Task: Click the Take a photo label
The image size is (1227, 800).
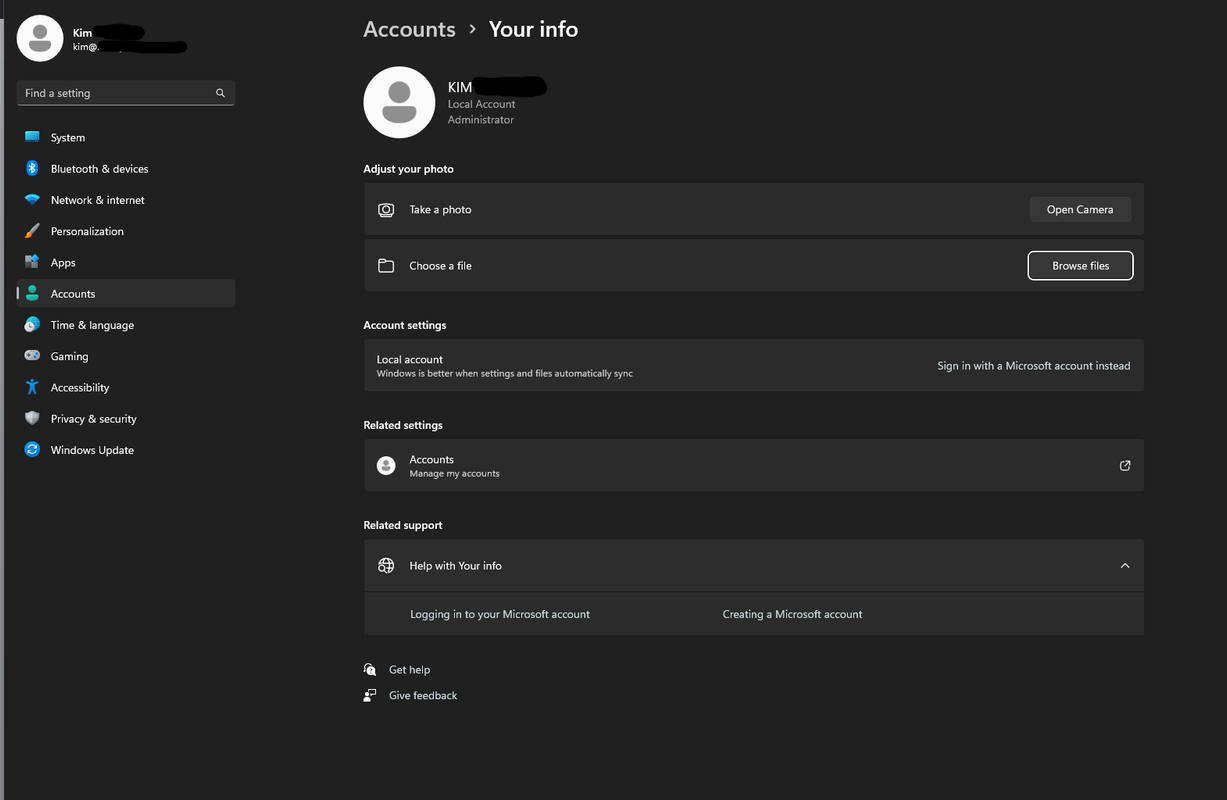Action: tap(440, 209)
